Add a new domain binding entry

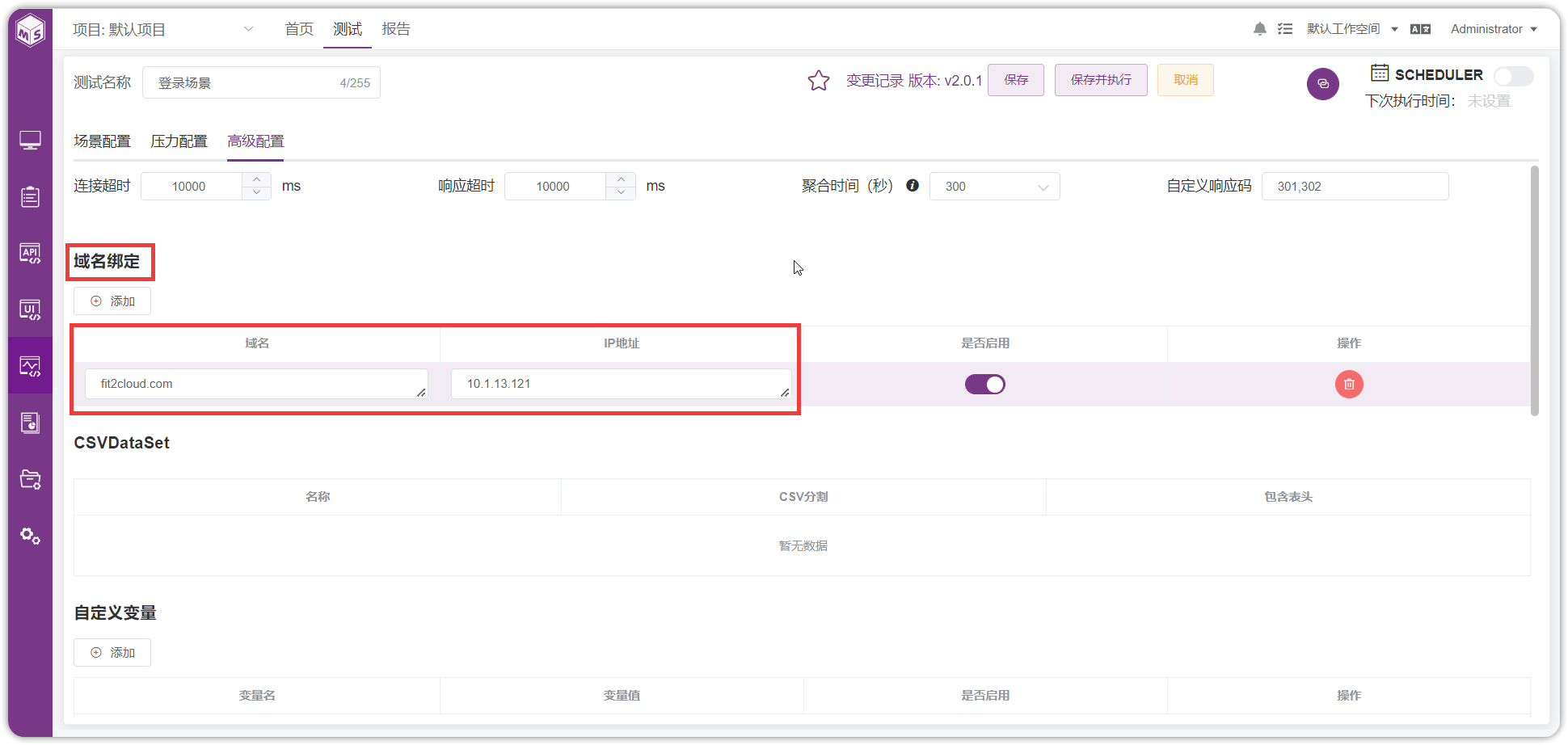click(x=112, y=301)
